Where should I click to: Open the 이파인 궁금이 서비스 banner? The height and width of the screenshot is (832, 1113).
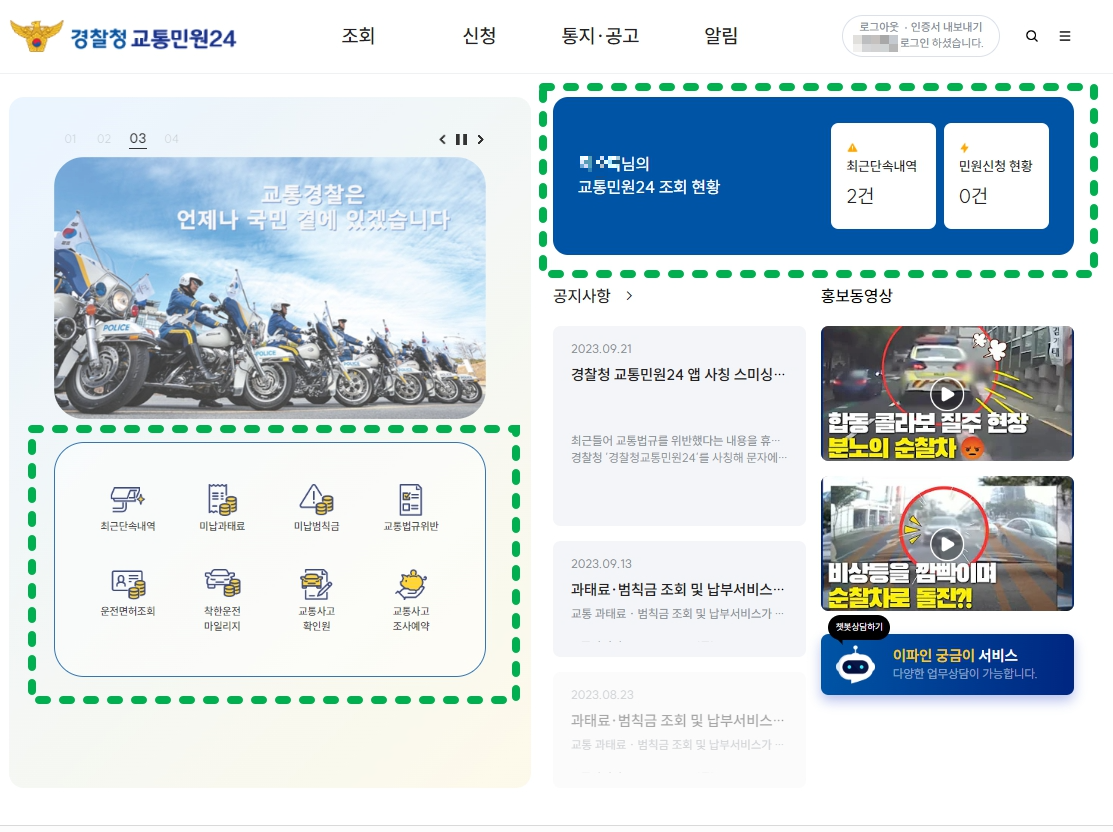(x=947, y=664)
